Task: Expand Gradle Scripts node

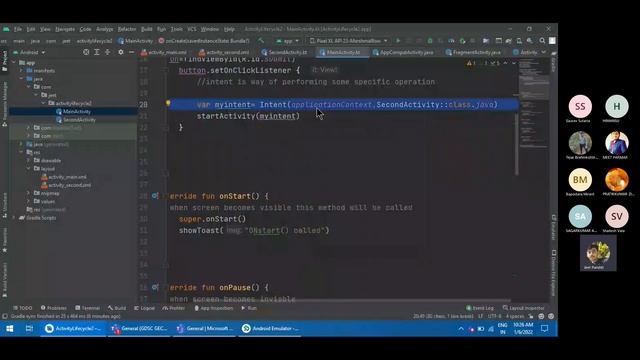Action: pos(14,218)
